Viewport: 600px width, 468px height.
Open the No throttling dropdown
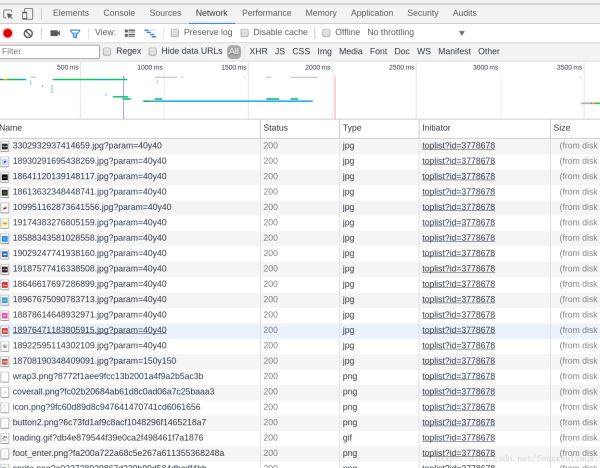[x=416, y=33]
